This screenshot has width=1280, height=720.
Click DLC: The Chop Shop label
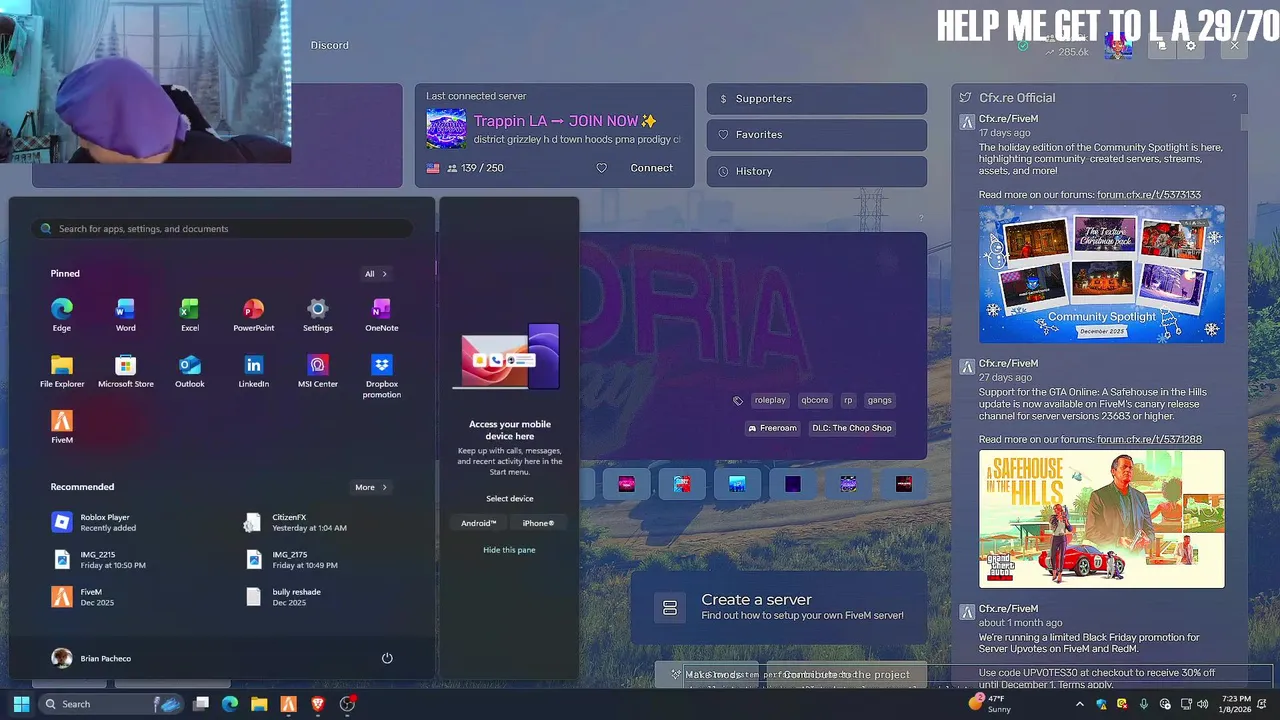click(851, 428)
